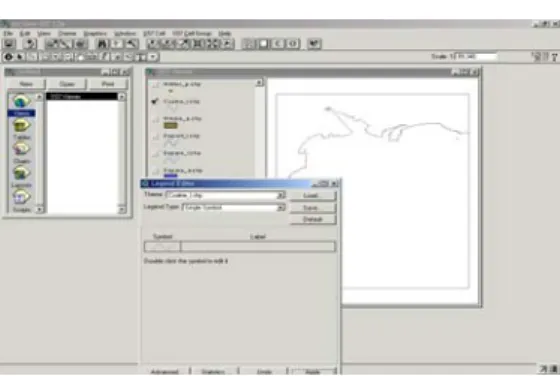Click Print in the project window

[x=108, y=84]
